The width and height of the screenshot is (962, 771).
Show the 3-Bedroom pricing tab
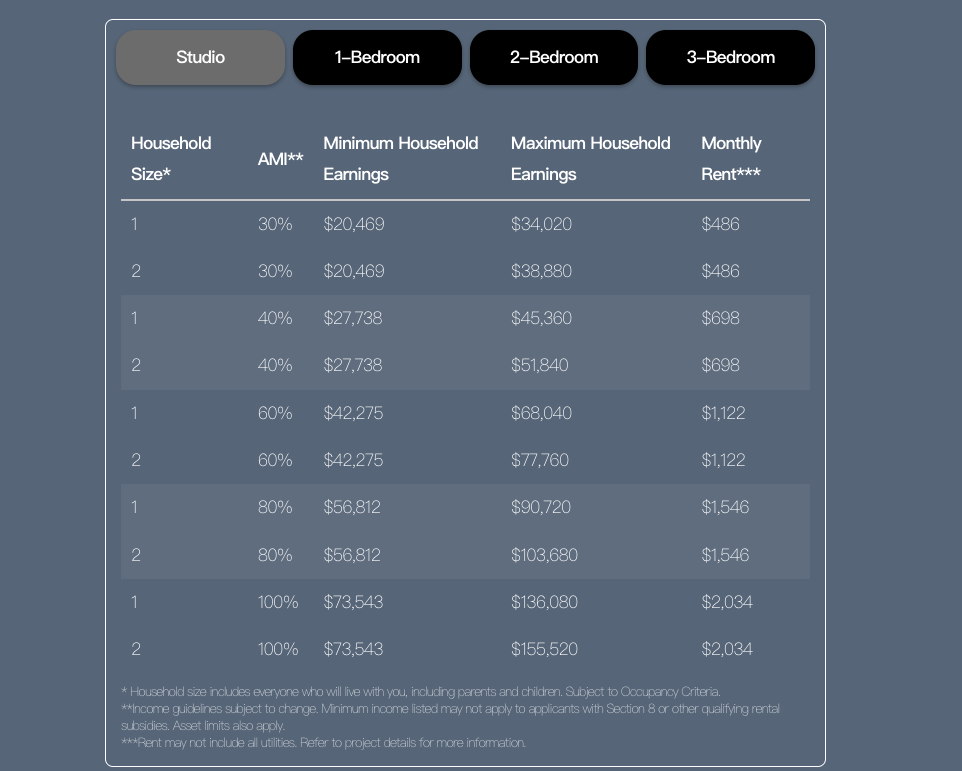click(x=730, y=57)
